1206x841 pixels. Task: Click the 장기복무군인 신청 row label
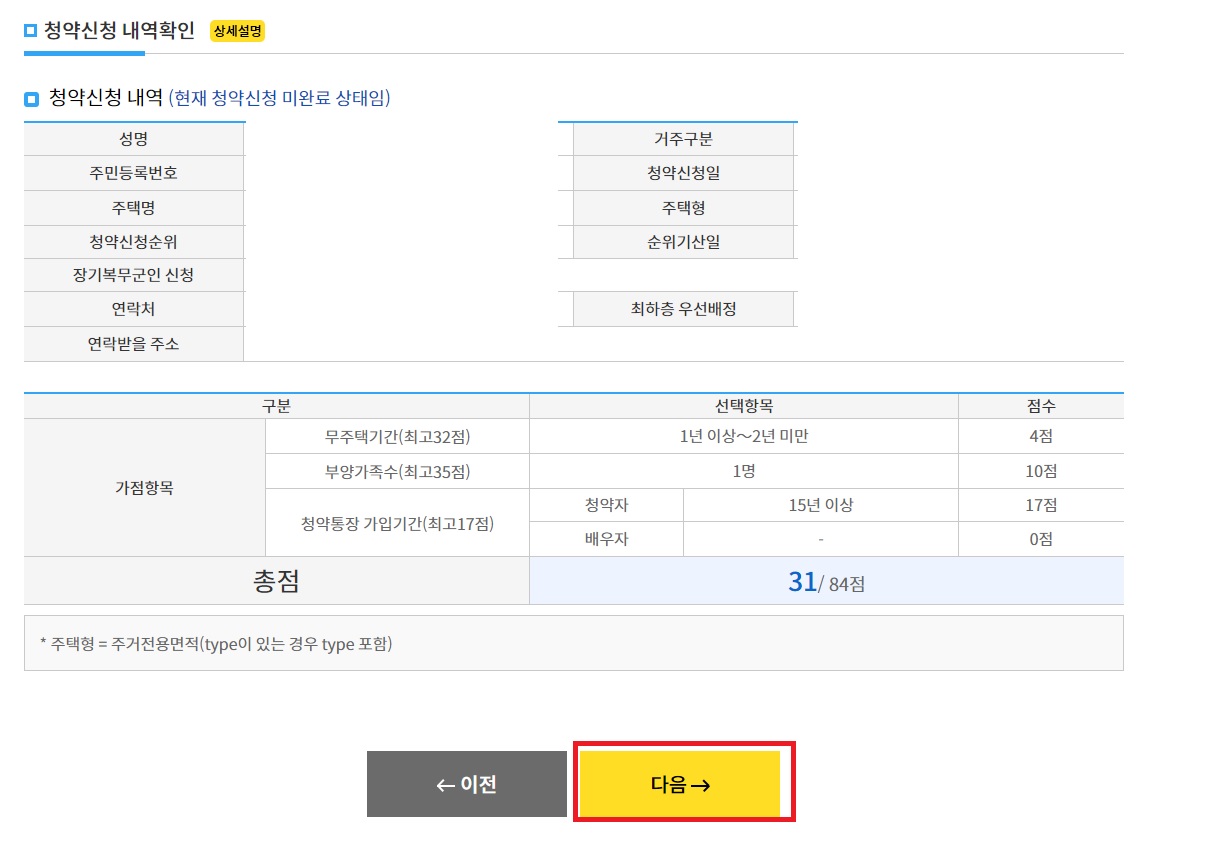[x=134, y=275]
